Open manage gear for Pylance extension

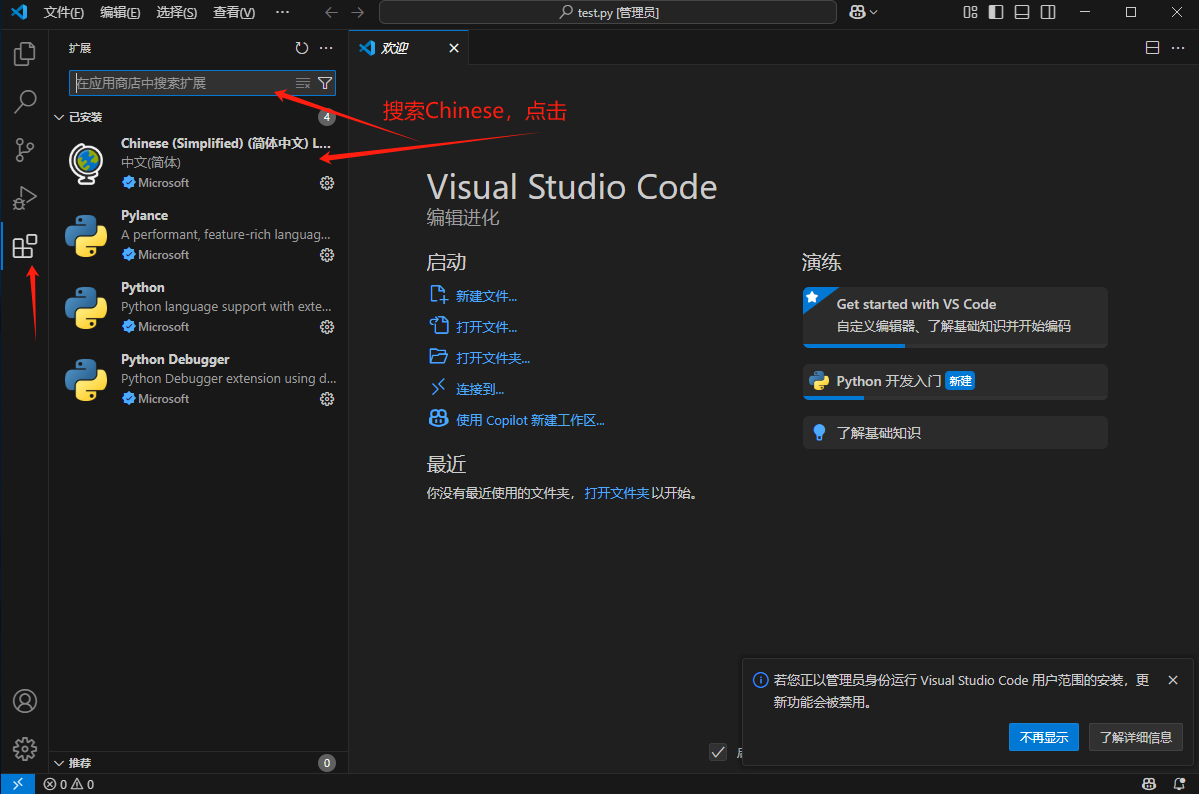[327, 255]
